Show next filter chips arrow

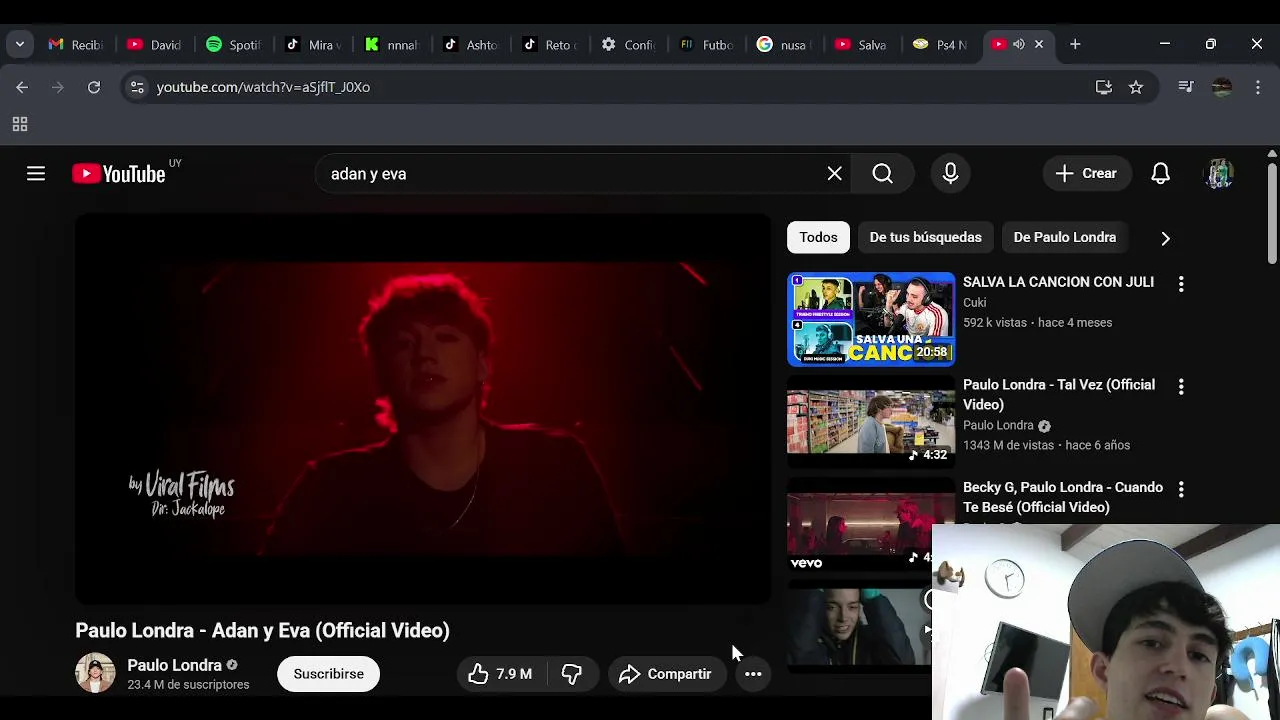(x=1165, y=238)
